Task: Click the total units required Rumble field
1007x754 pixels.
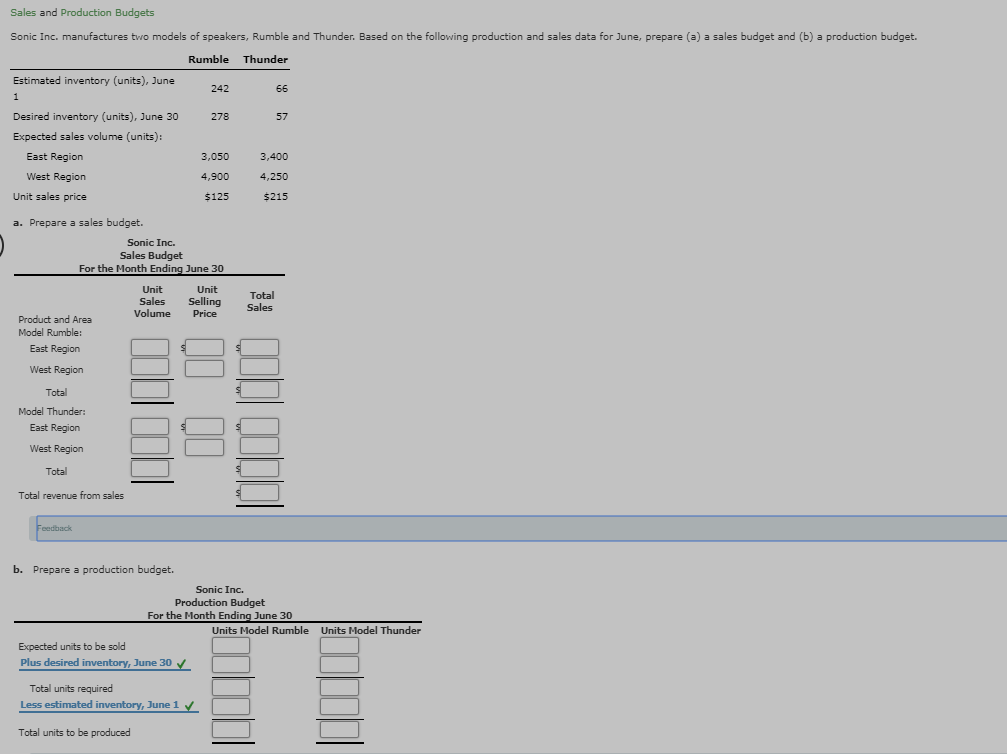Action: click(x=230, y=686)
